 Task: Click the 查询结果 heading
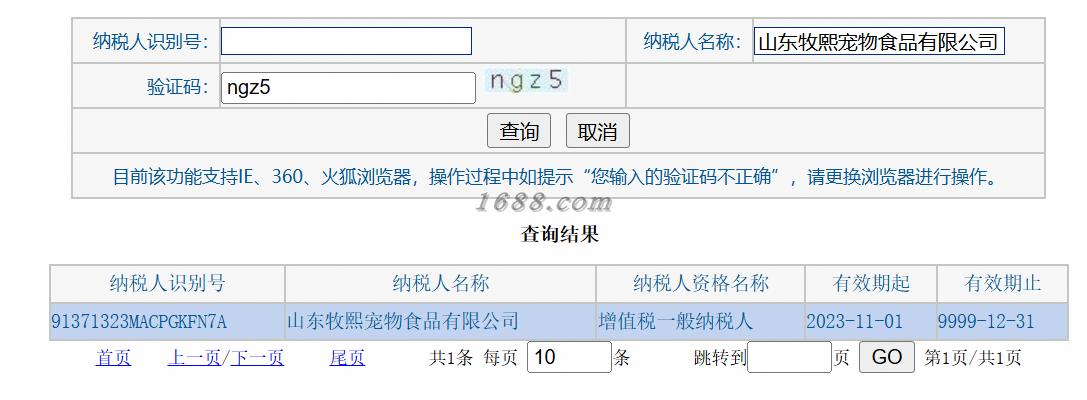click(559, 234)
